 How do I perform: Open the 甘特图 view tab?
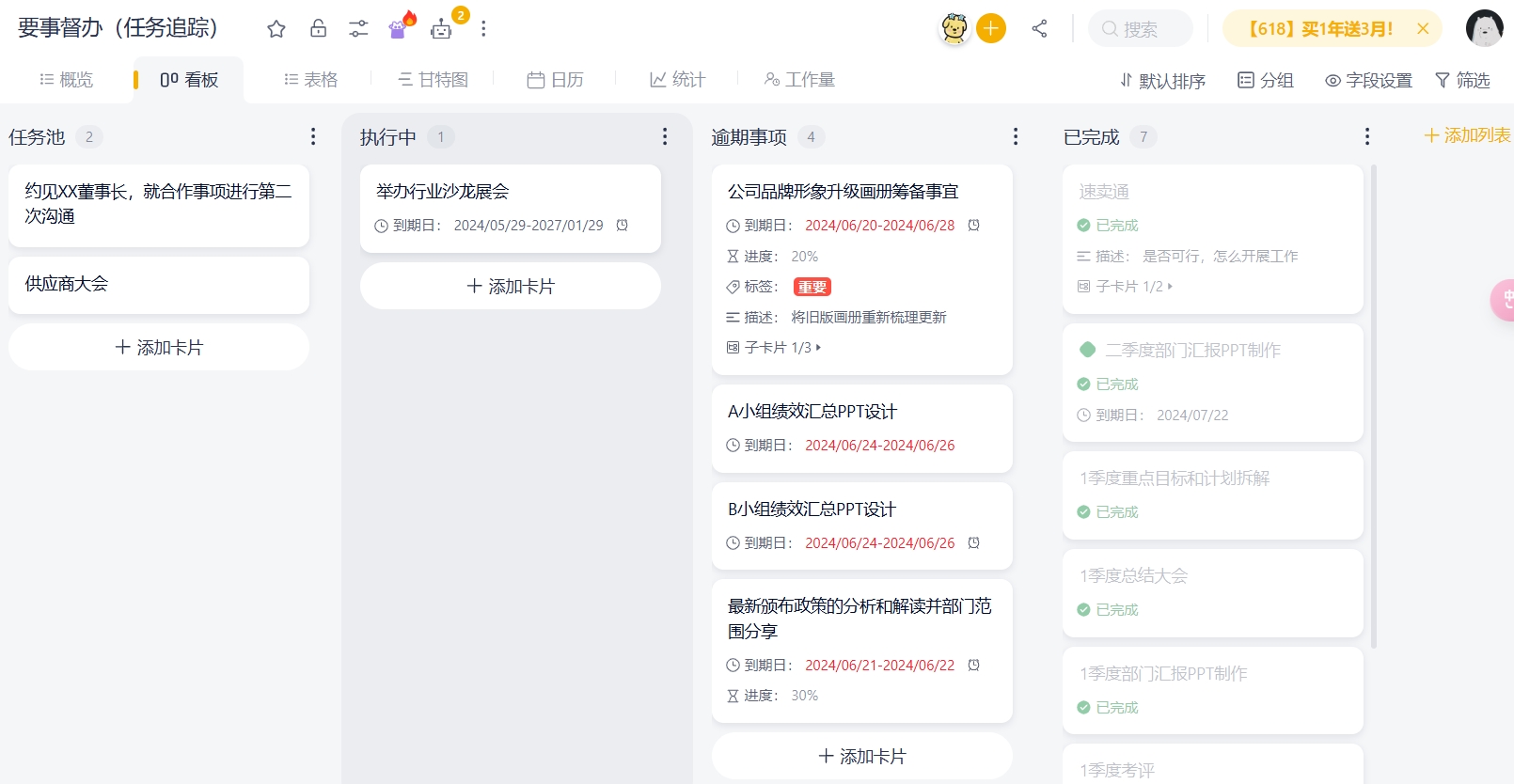(x=433, y=80)
